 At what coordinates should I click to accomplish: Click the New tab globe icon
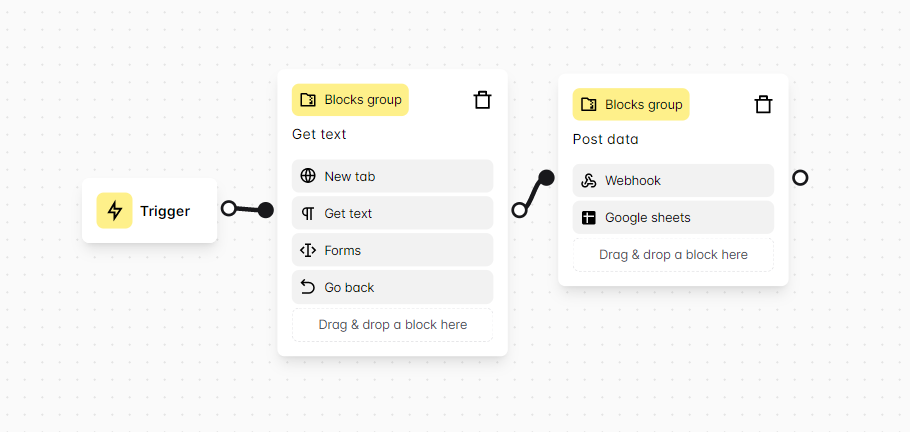(308, 176)
